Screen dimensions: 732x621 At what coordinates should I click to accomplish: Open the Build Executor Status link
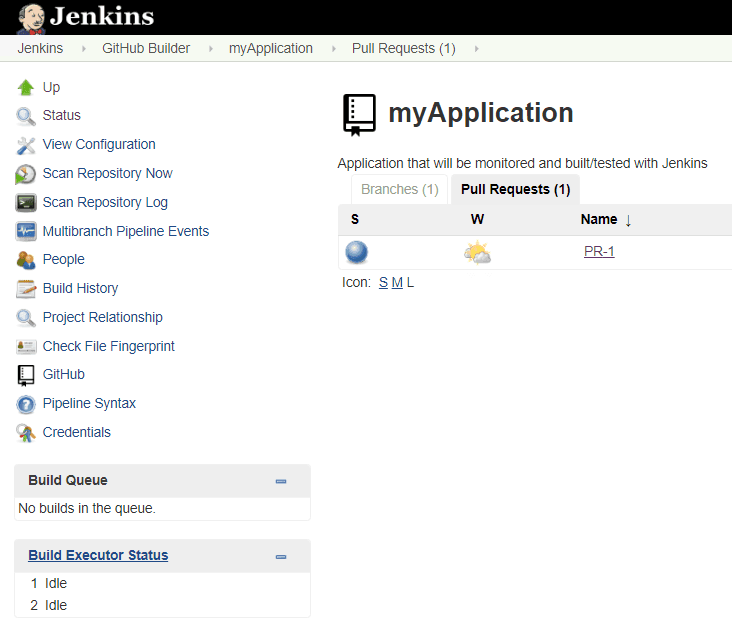pos(98,556)
